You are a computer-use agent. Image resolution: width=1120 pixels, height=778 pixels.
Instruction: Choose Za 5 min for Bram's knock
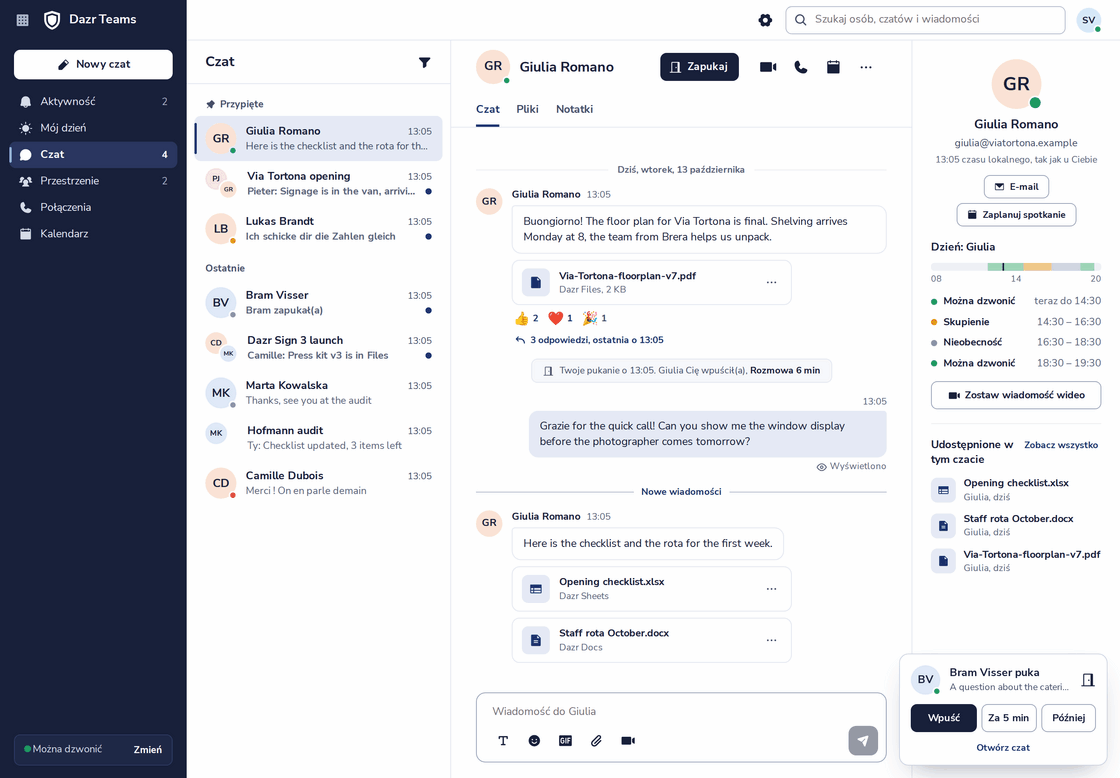(x=1009, y=718)
